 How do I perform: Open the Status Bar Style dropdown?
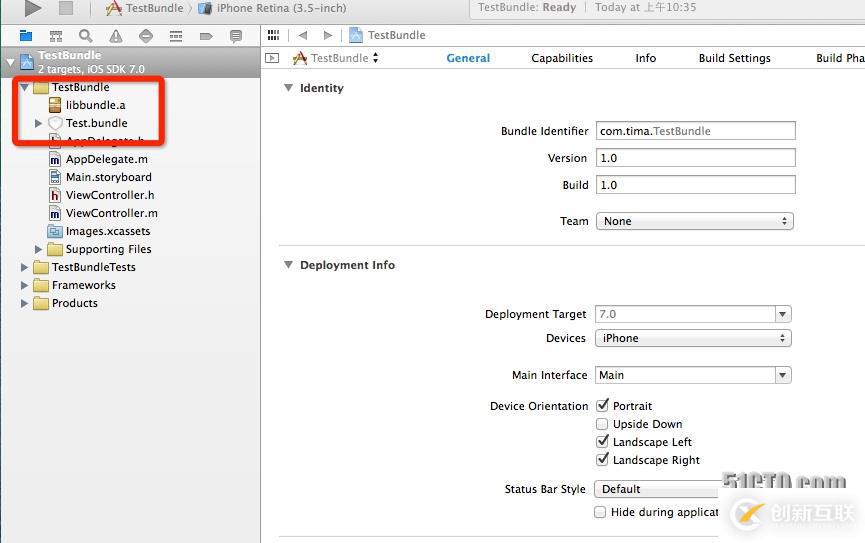(658, 489)
